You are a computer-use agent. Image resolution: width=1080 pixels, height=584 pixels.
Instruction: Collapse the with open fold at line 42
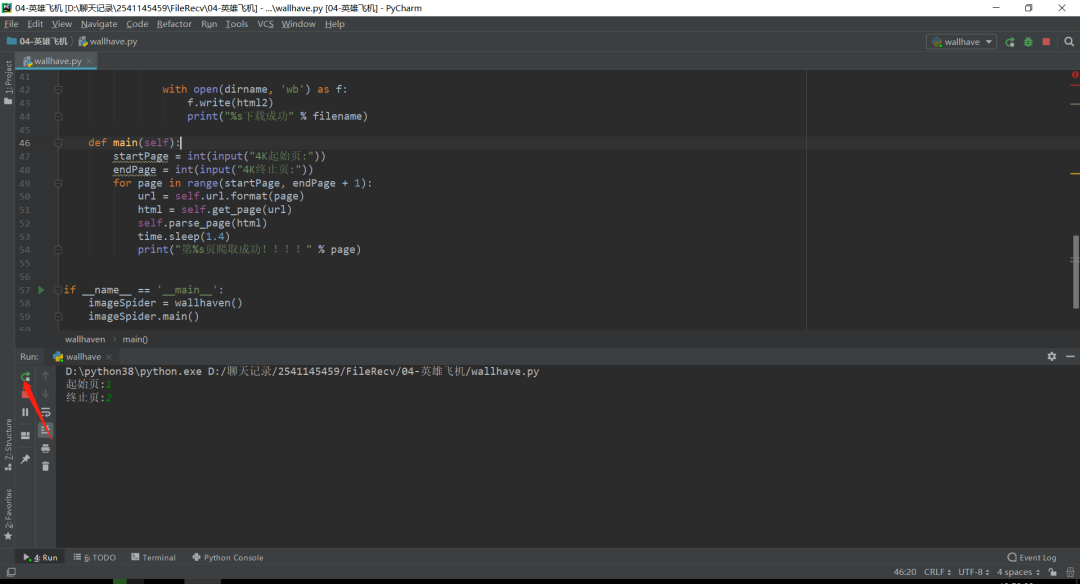[59, 90]
